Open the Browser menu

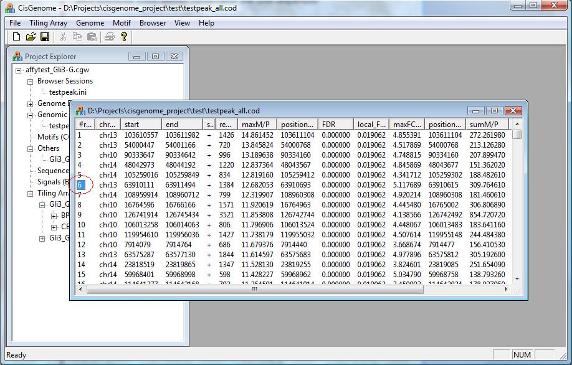(x=152, y=23)
